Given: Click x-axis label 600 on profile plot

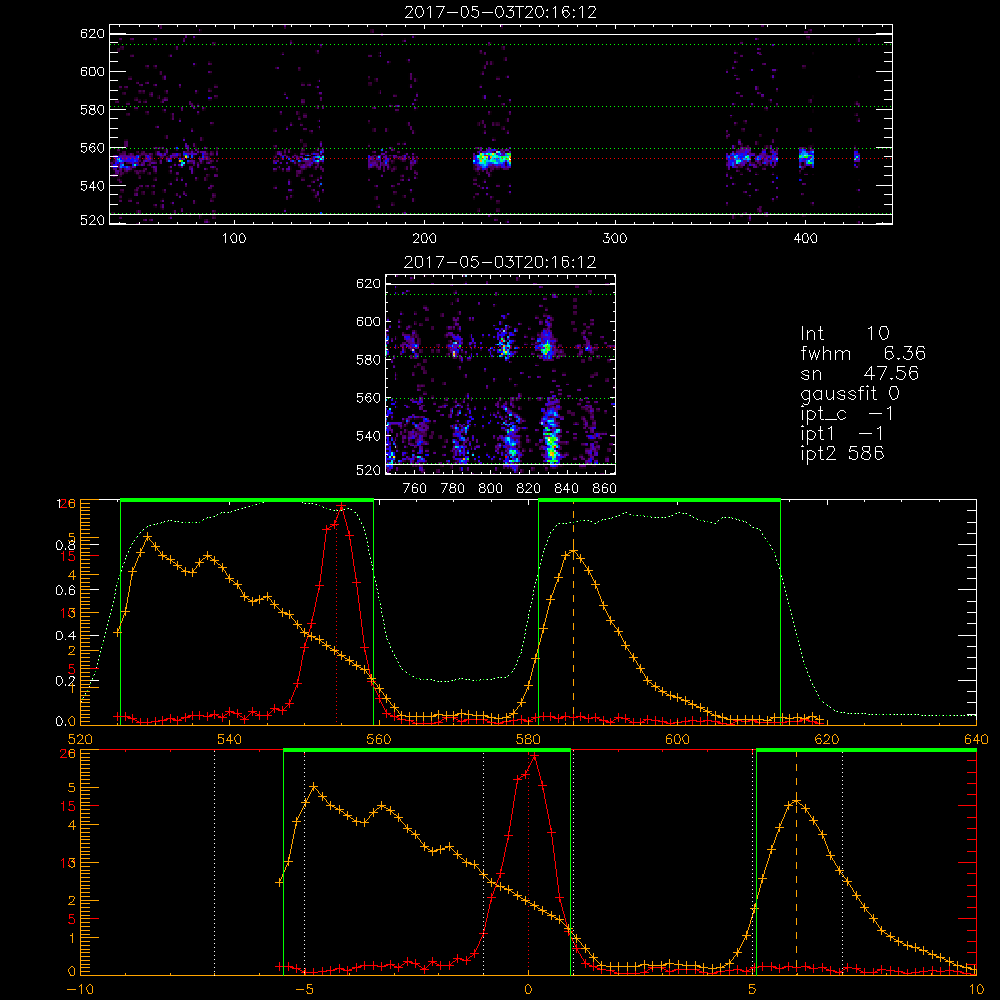Looking at the screenshot, I should [x=677, y=739].
